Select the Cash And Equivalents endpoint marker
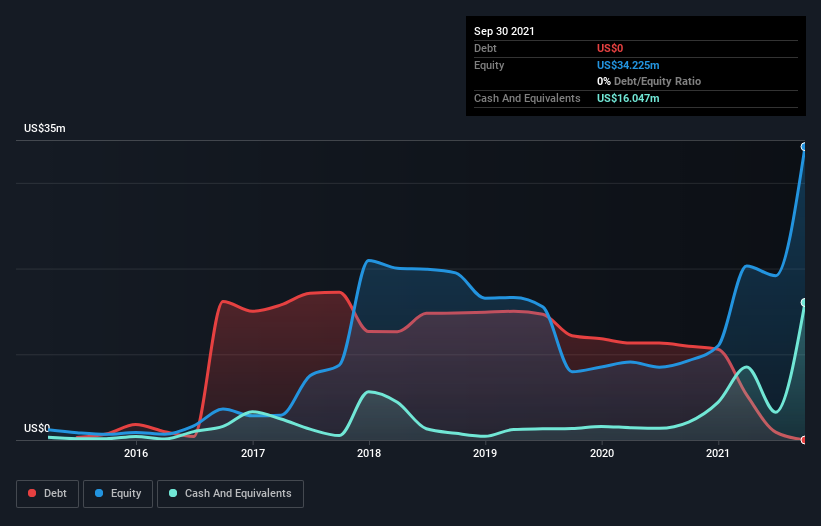 [x=804, y=303]
